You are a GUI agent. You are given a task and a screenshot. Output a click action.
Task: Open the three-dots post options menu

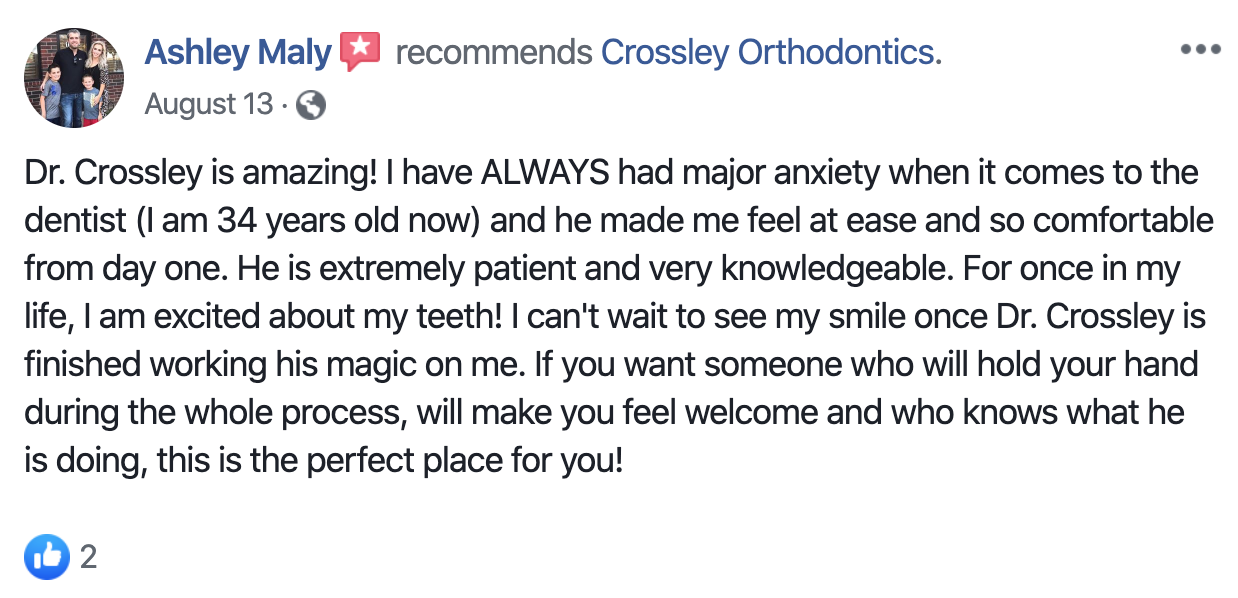pos(1200,50)
